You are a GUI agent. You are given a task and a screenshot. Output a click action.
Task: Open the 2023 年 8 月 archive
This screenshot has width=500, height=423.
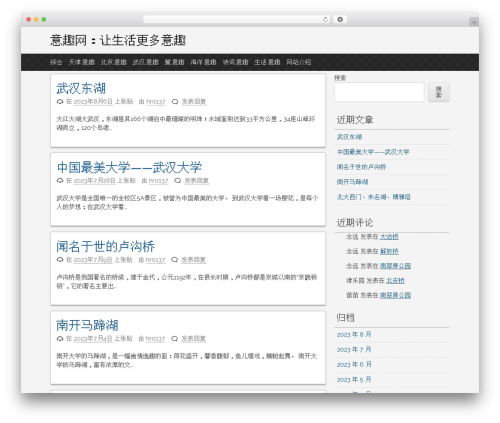(354, 334)
